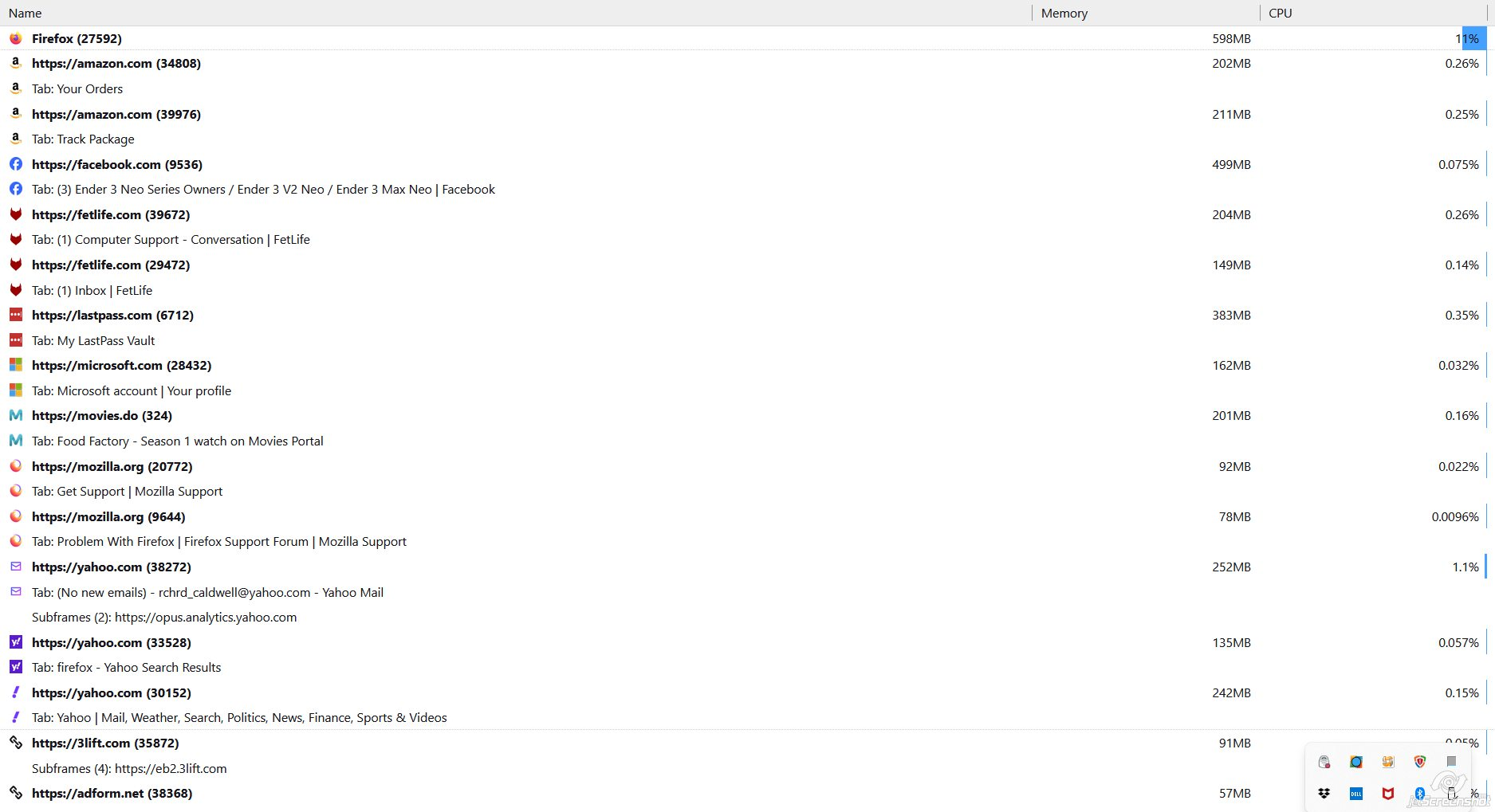Click the orange puzzle-piece icon in the tray
The image size is (1495, 812).
pos(1388,762)
